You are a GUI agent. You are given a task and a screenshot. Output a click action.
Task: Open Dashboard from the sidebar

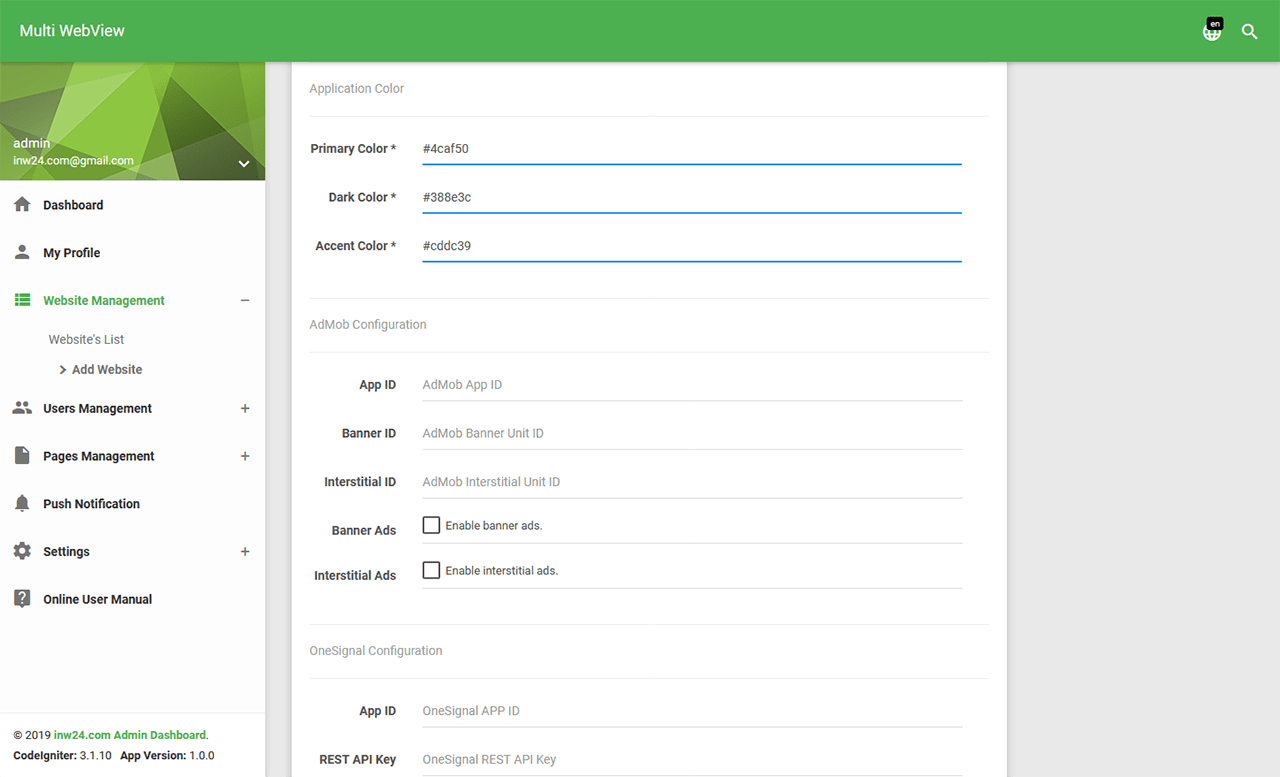(73, 205)
